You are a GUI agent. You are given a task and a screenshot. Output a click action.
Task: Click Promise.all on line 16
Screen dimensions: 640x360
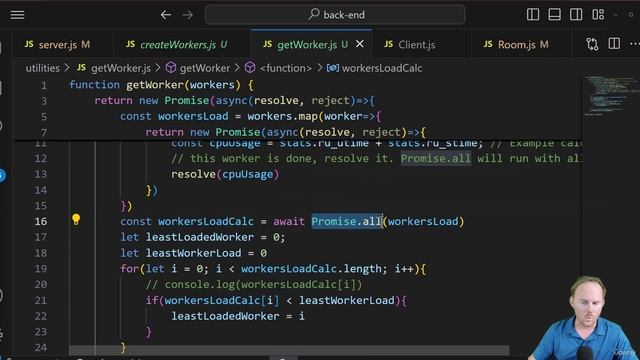point(346,221)
